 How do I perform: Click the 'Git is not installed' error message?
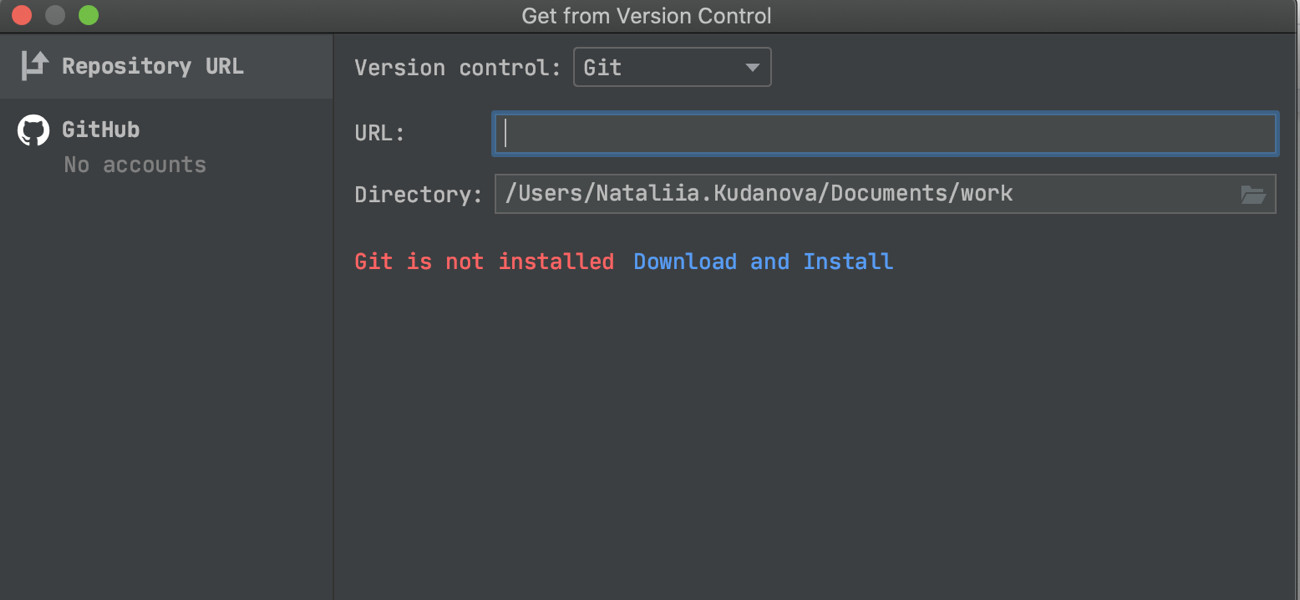tap(484, 262)
